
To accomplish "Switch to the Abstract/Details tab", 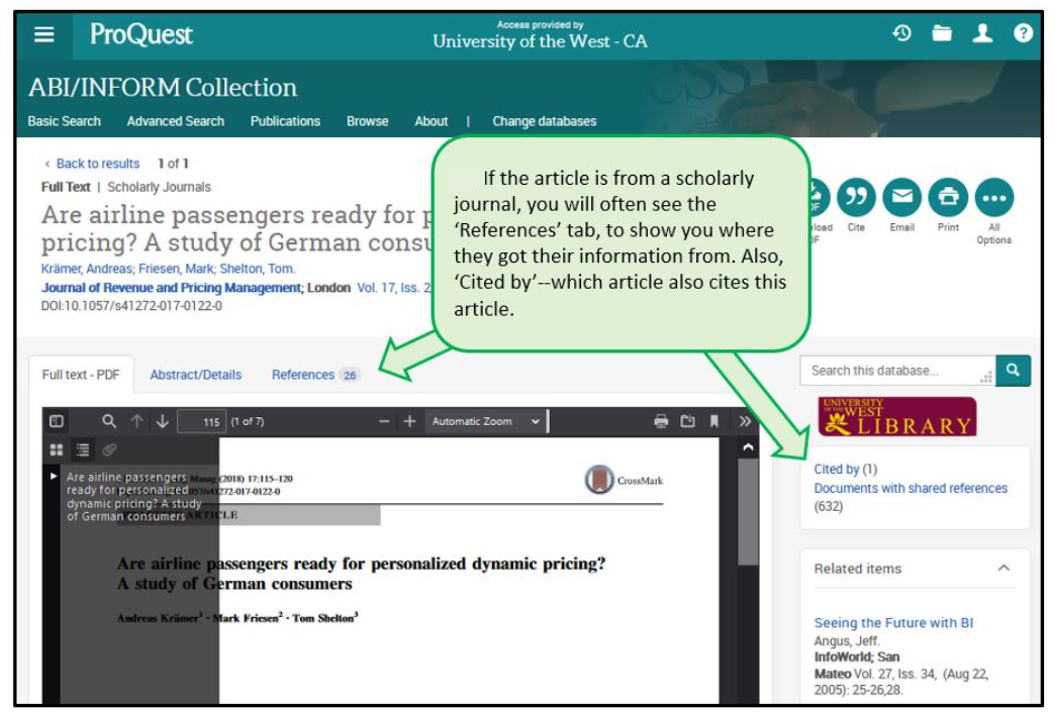I will [x=196, y=374].
